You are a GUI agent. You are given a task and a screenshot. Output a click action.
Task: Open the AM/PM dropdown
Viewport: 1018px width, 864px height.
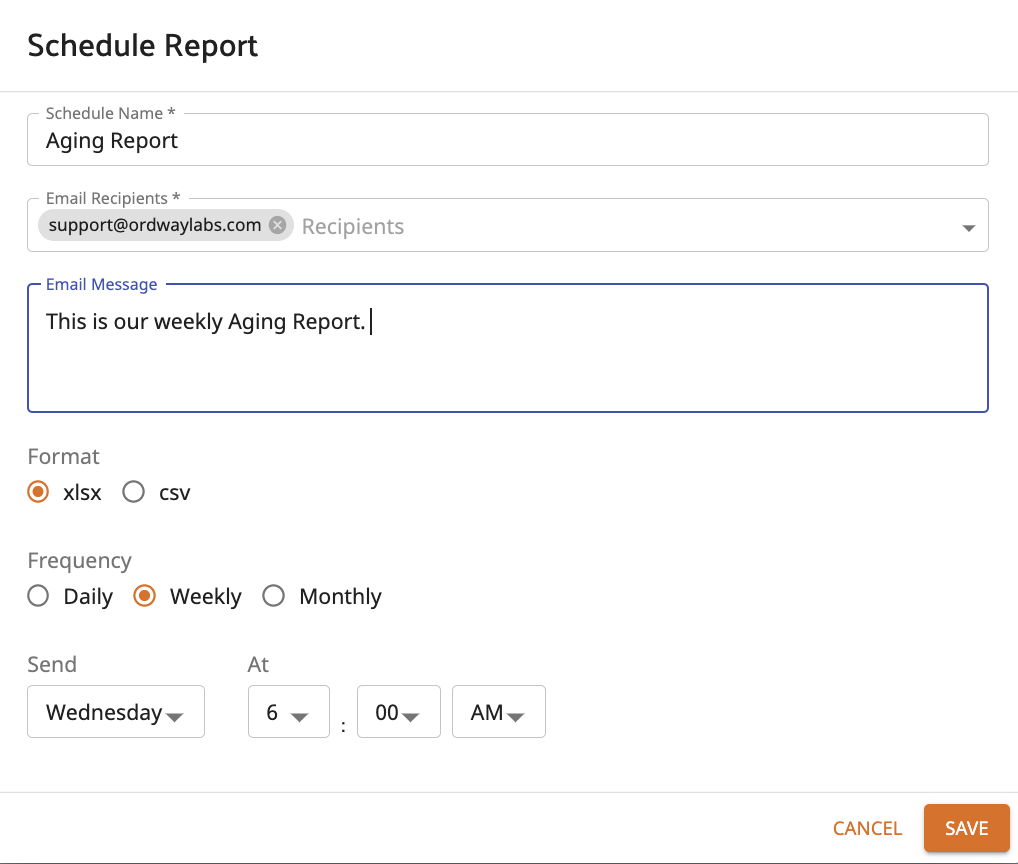(499, 711)
